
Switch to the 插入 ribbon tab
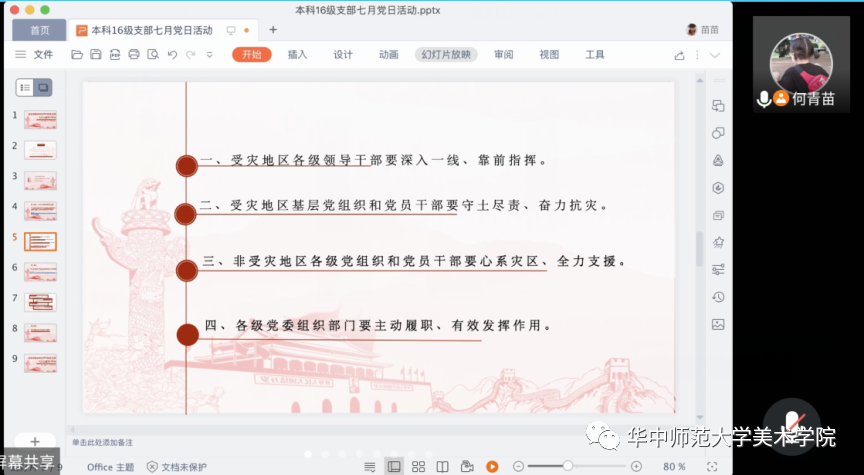click(297, 55)
